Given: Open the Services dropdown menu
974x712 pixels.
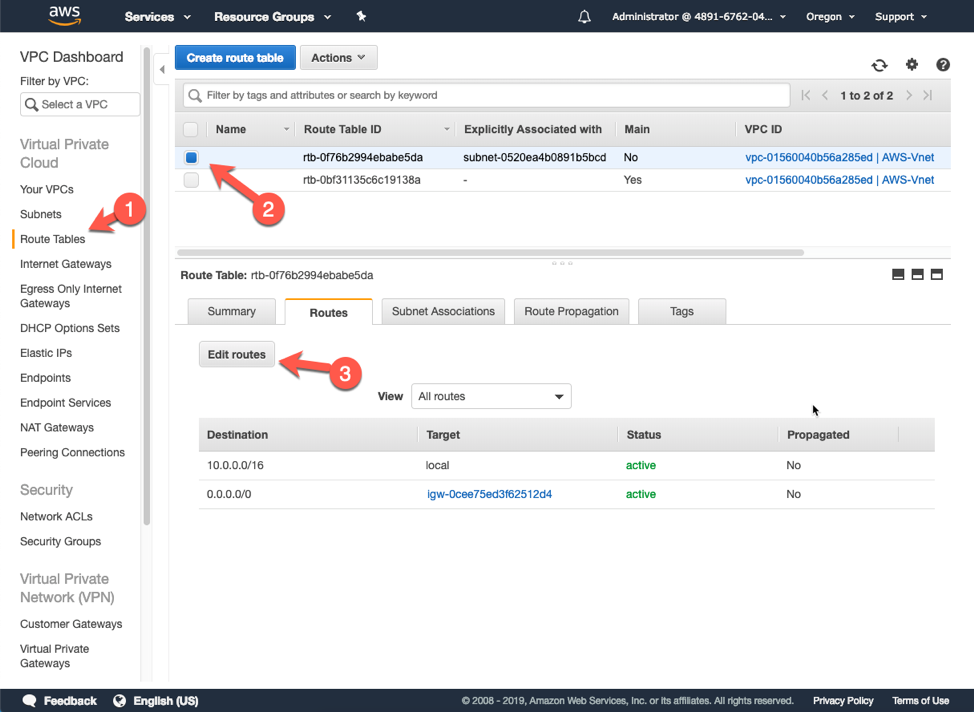Looking at the screenshot, I should tap(157, 17).
